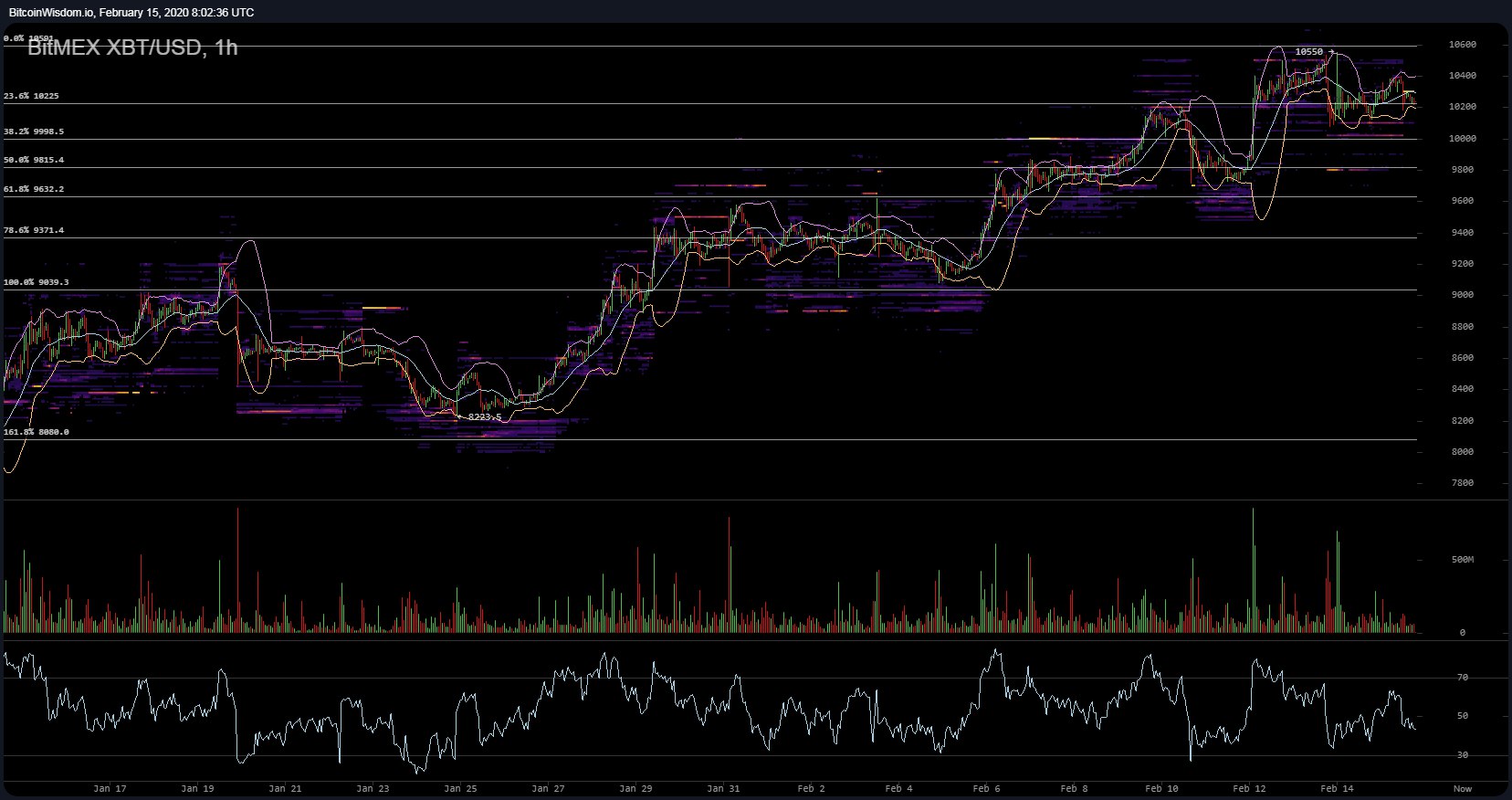This screenshot has width=1512, height=800.
Task: Click the Feb 2 date label
Action: [x=811, y=788]
